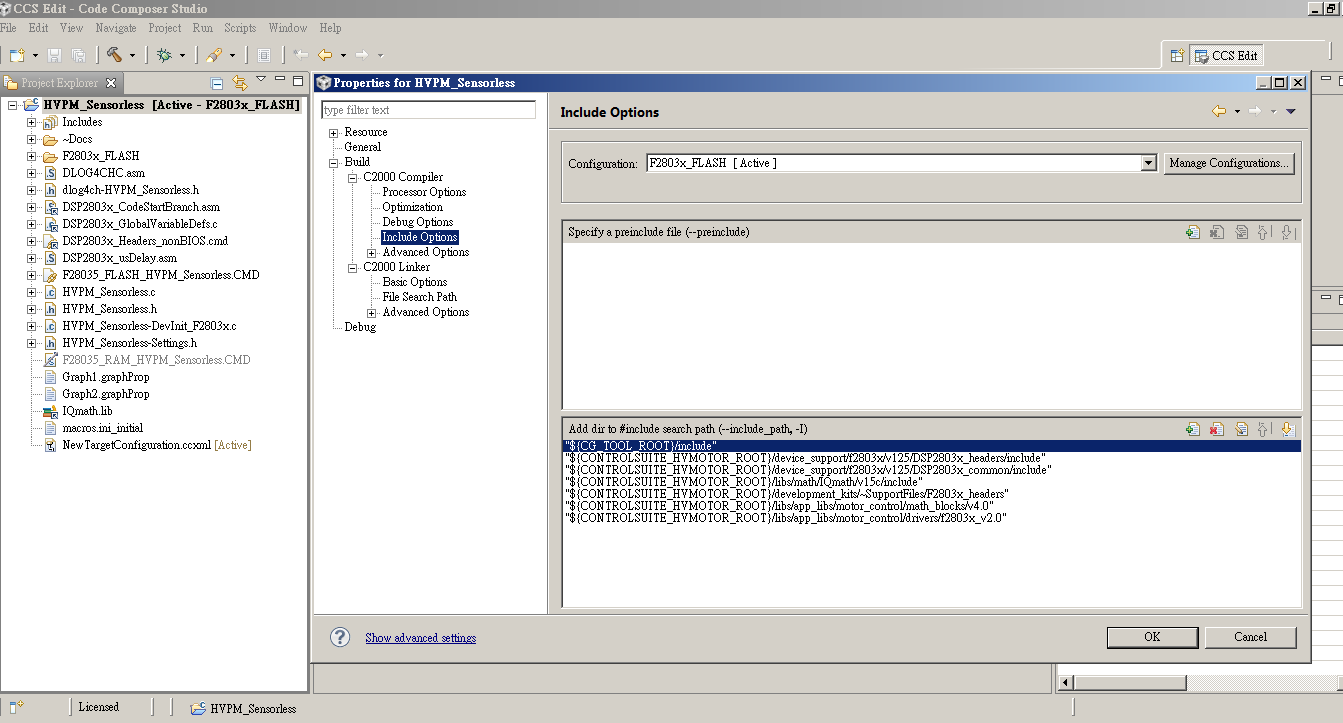Viewport: 1343px width, 723px height.
Task: Click the yellow Back arrow in main toolbar
Action: coord(325,55)
